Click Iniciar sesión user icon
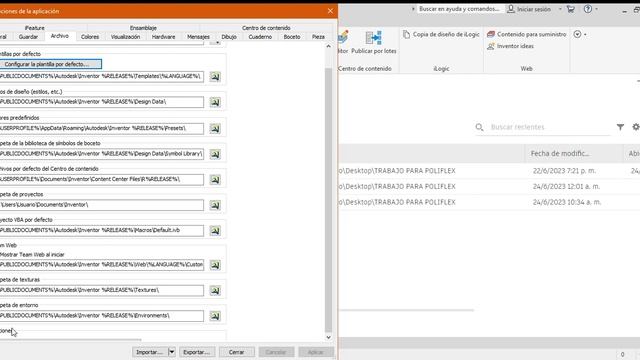640x360 pixels. click(511, 9)
